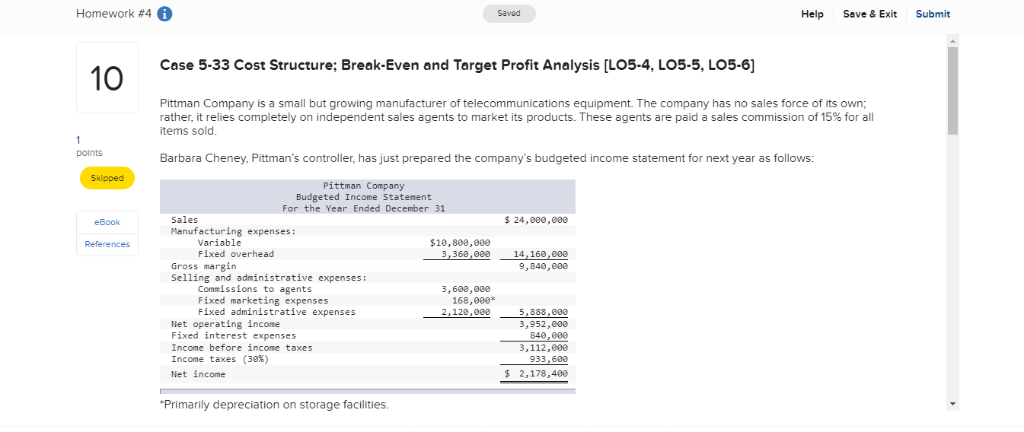Click Income taxes (30%) value 933,600

pyautogui.click(x=551, y=359)
